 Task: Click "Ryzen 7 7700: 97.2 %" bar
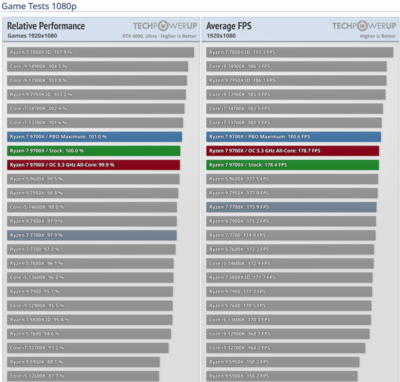91,249
